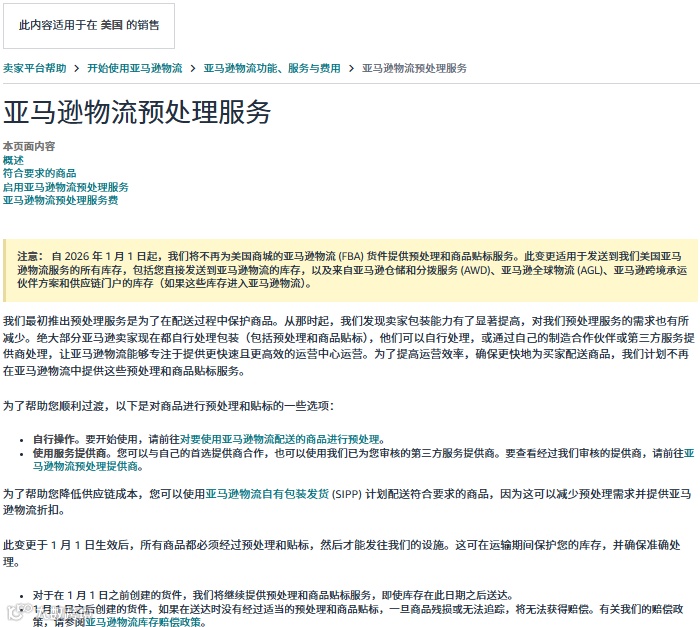Open the 卖家平台帮助 breadcrumb link
Screen dimensions: 700x627
[34, 68]
